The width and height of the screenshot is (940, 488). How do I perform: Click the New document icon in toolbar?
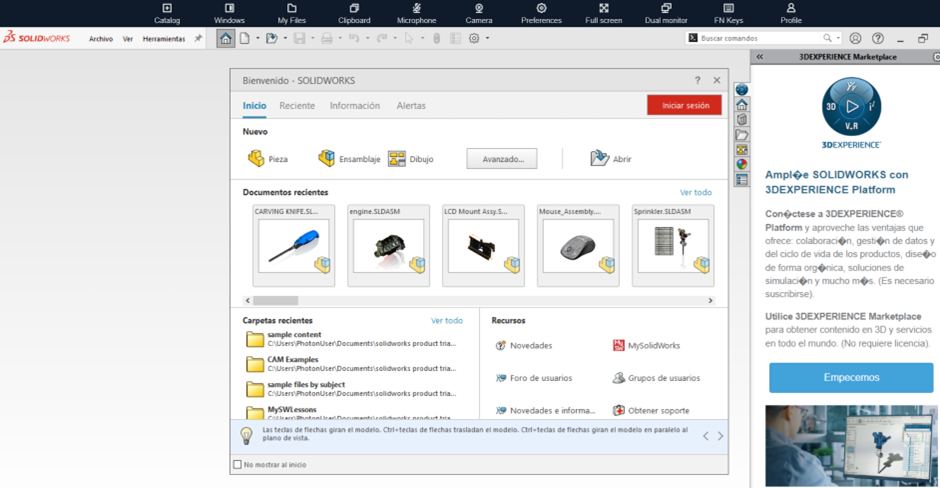pos(245,38)
